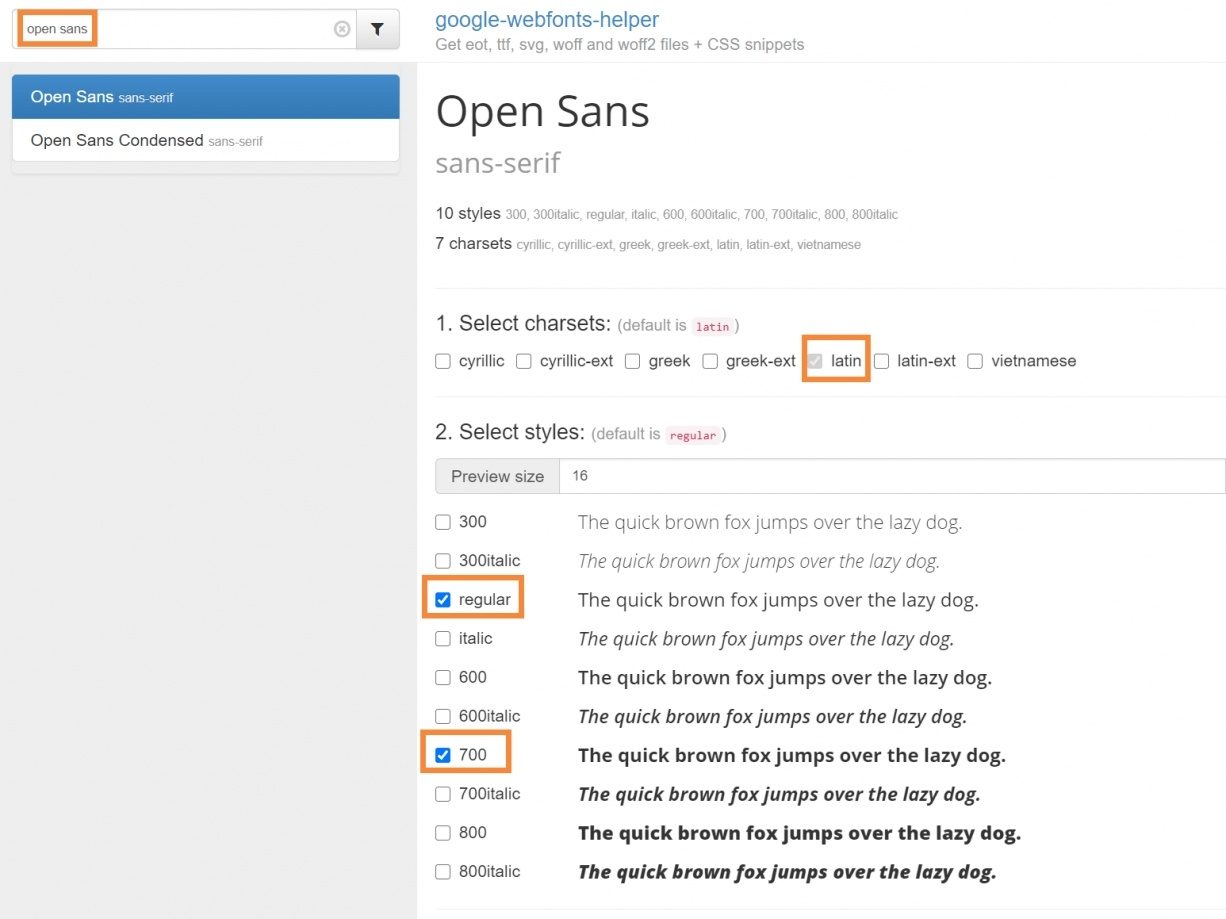Click the "Open Sans" large heading
Viewport: 1226px width, 919px height.
tap(543, 111)
